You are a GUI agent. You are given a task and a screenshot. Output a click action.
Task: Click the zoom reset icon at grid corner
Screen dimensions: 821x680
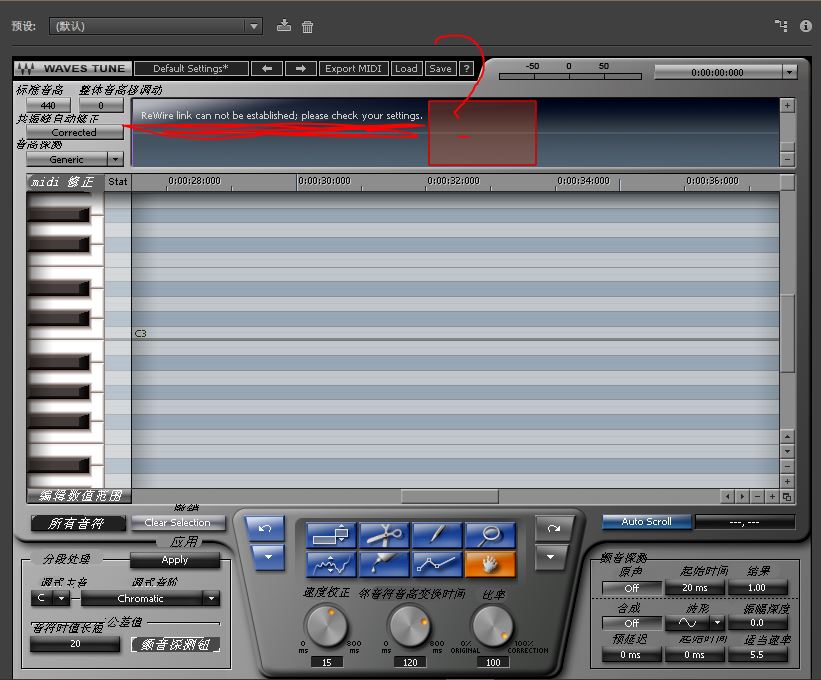(787, 496)
